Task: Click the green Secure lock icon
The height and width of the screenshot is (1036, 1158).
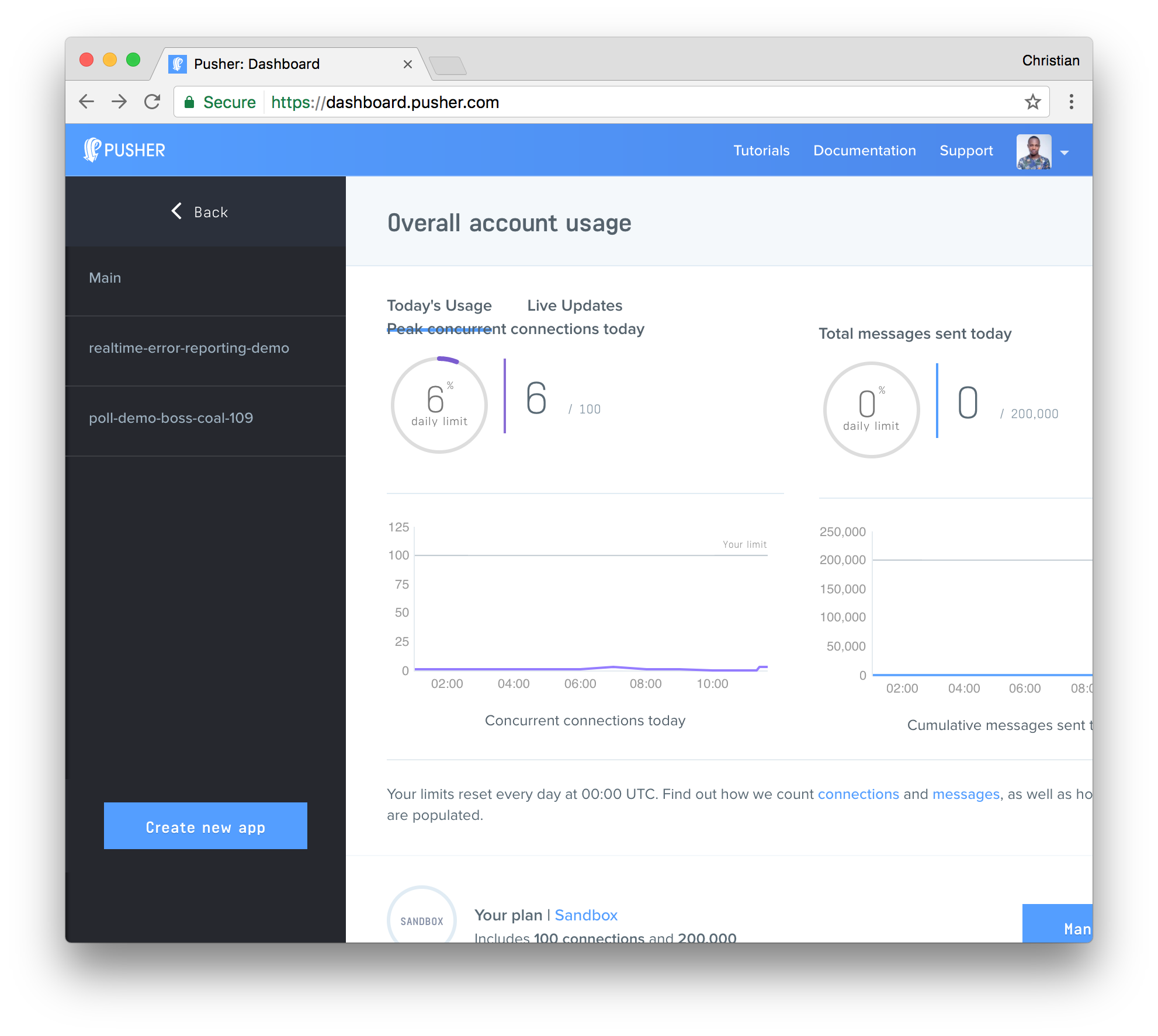Action: tap(189, 103)
